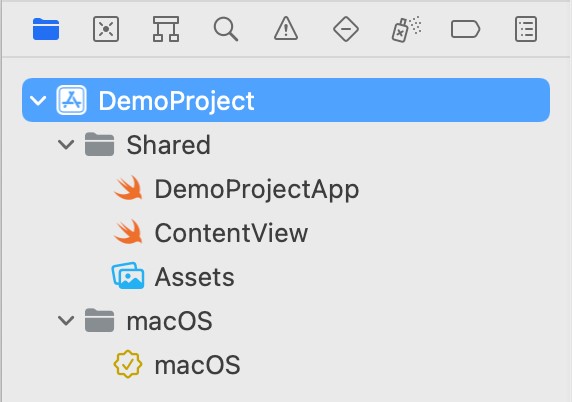Click the DemoProject app blueprint icon
This screenshot has height=402, width=572.
(x=72, y=100)
